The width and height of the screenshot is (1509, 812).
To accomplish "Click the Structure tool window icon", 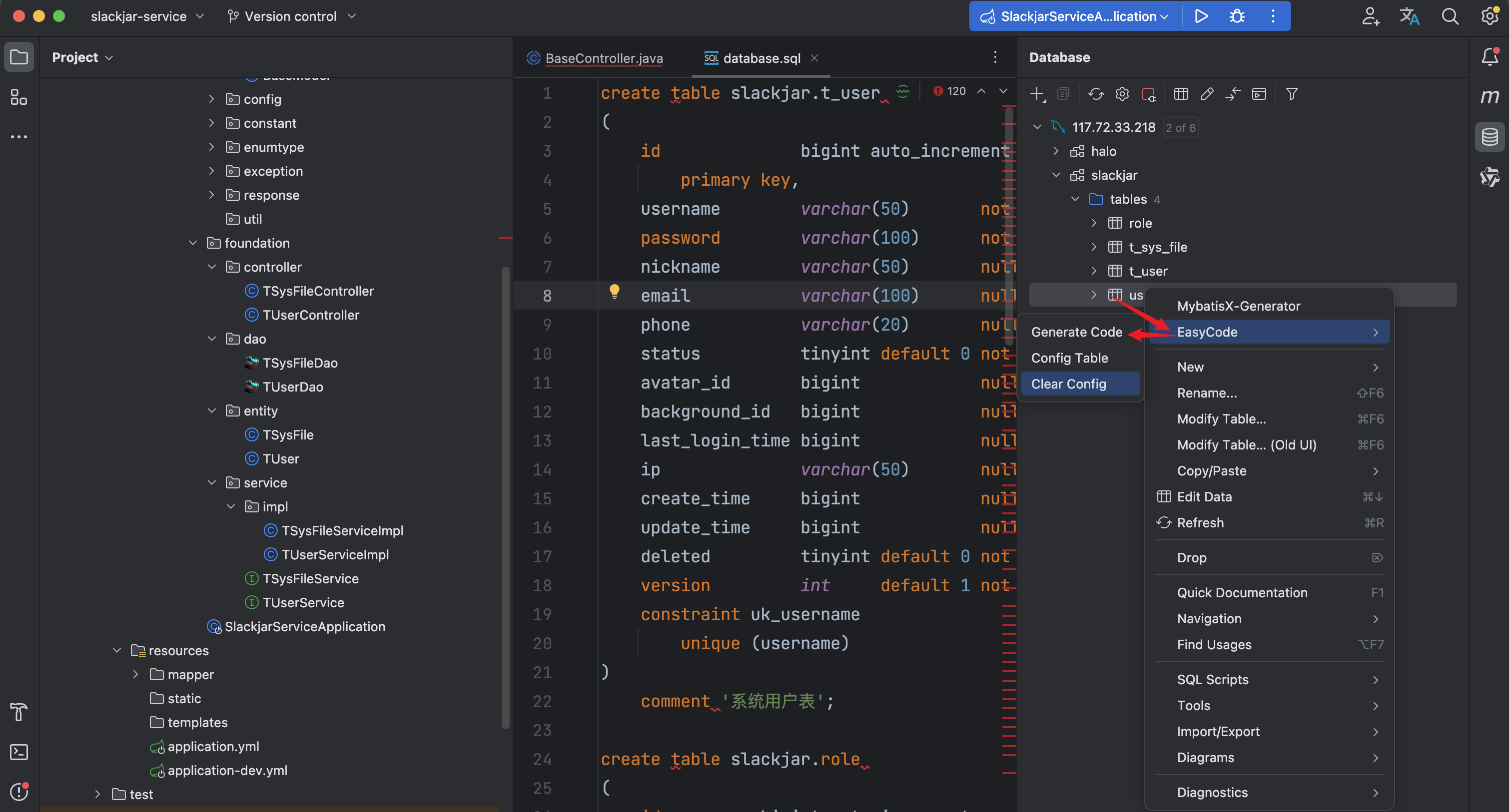I will [19, 97].
